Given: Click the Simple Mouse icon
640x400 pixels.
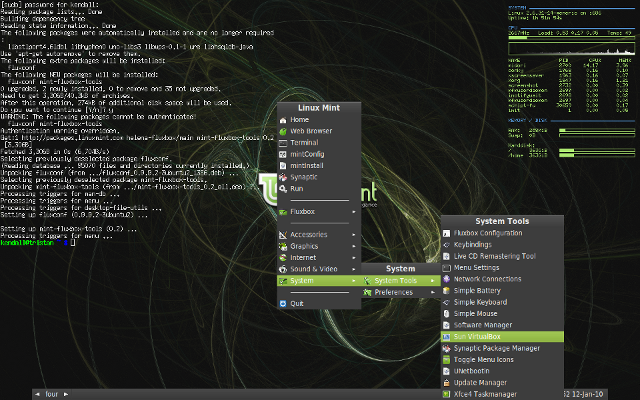Looking at the screenshot, I should pos(447,313).
